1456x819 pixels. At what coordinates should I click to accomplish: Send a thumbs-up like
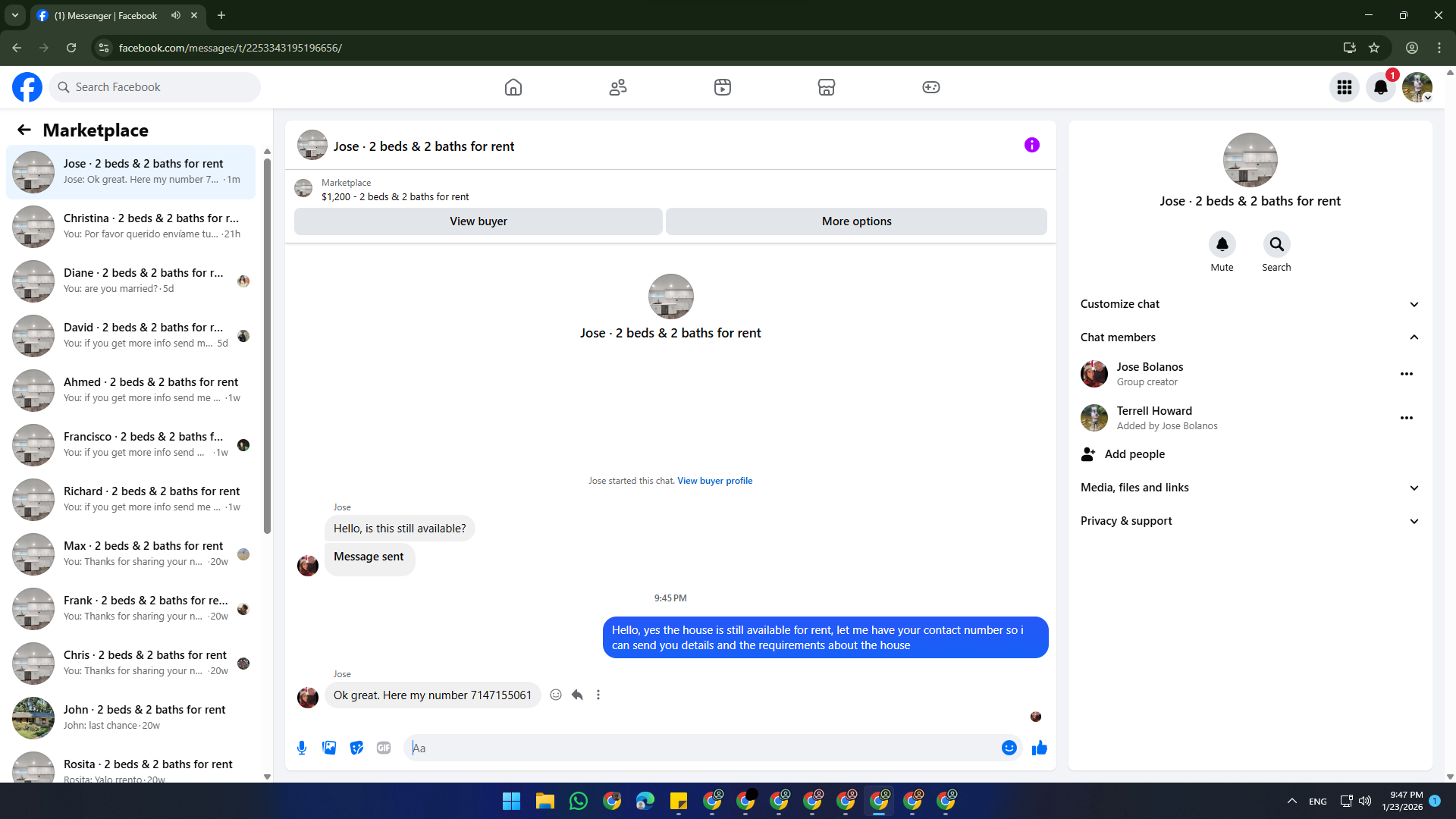(x=1040, y=748)
